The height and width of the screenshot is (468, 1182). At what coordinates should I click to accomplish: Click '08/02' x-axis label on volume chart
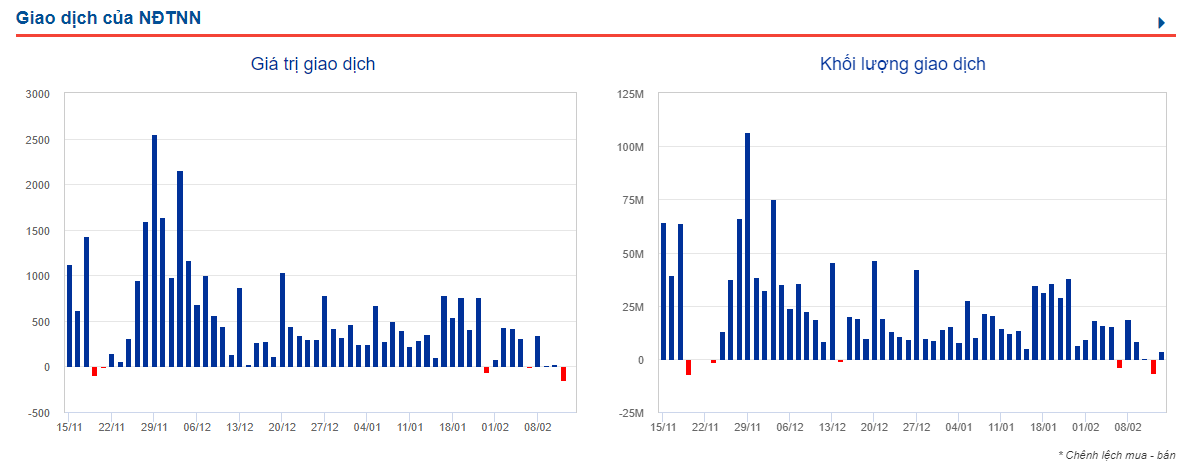[x=1128, y=427]
